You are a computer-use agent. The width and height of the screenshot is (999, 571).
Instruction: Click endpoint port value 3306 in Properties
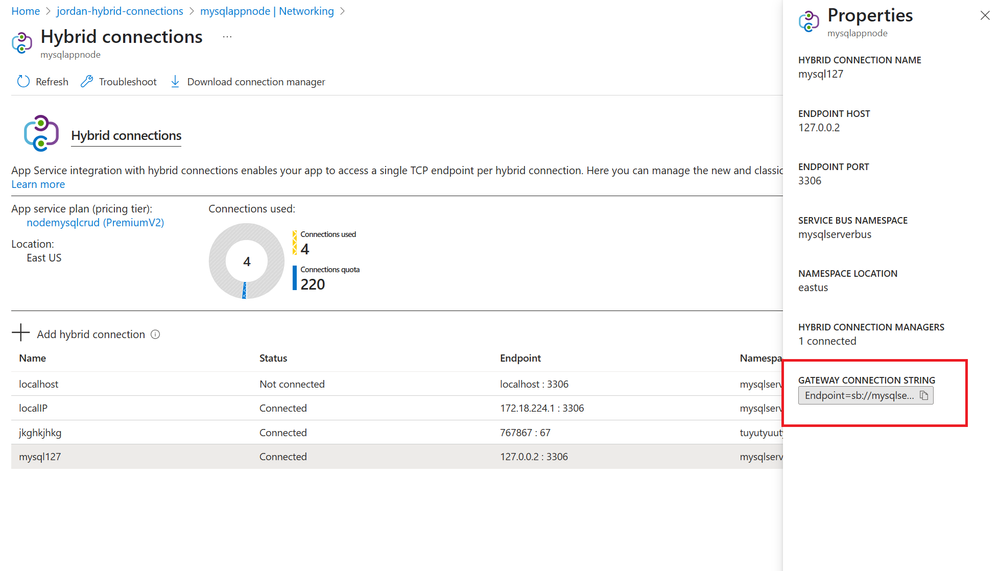coord(810,181)
